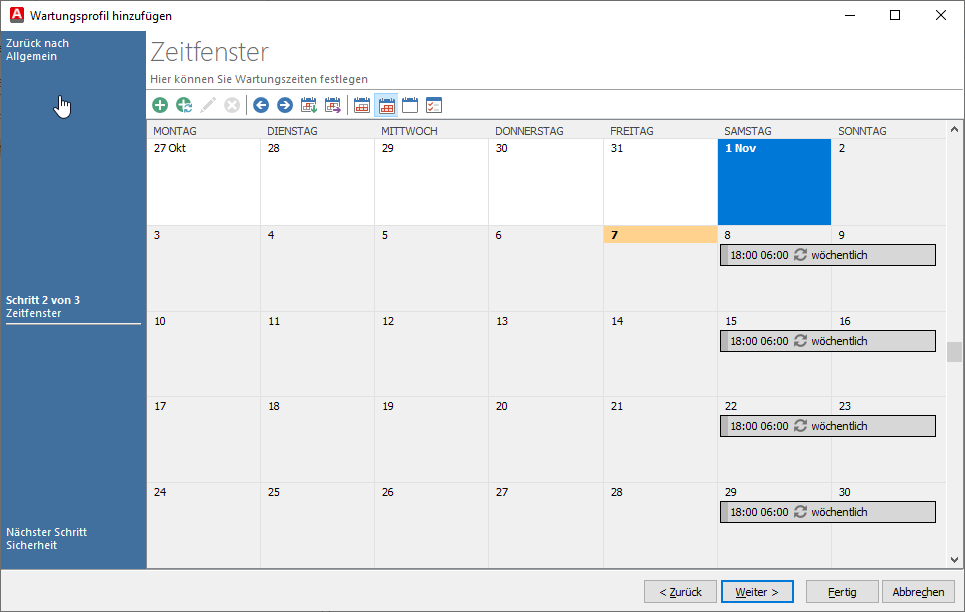Select the weekly entry on Saturday 22
The height and width of the screenshot is (612, 965).
[827, 426]
